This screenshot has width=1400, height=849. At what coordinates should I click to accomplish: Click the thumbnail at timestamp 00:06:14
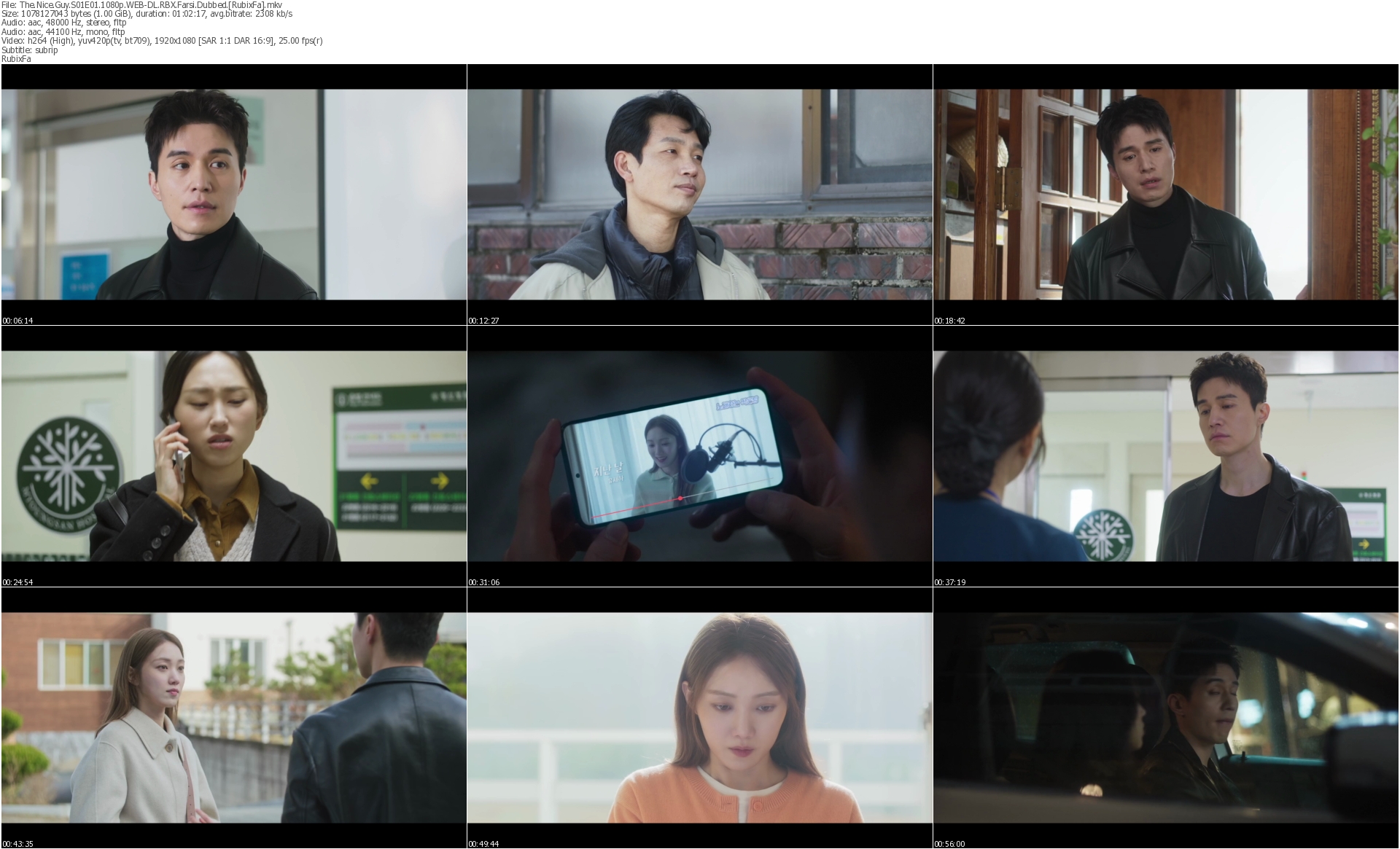[x=234, y=195]
